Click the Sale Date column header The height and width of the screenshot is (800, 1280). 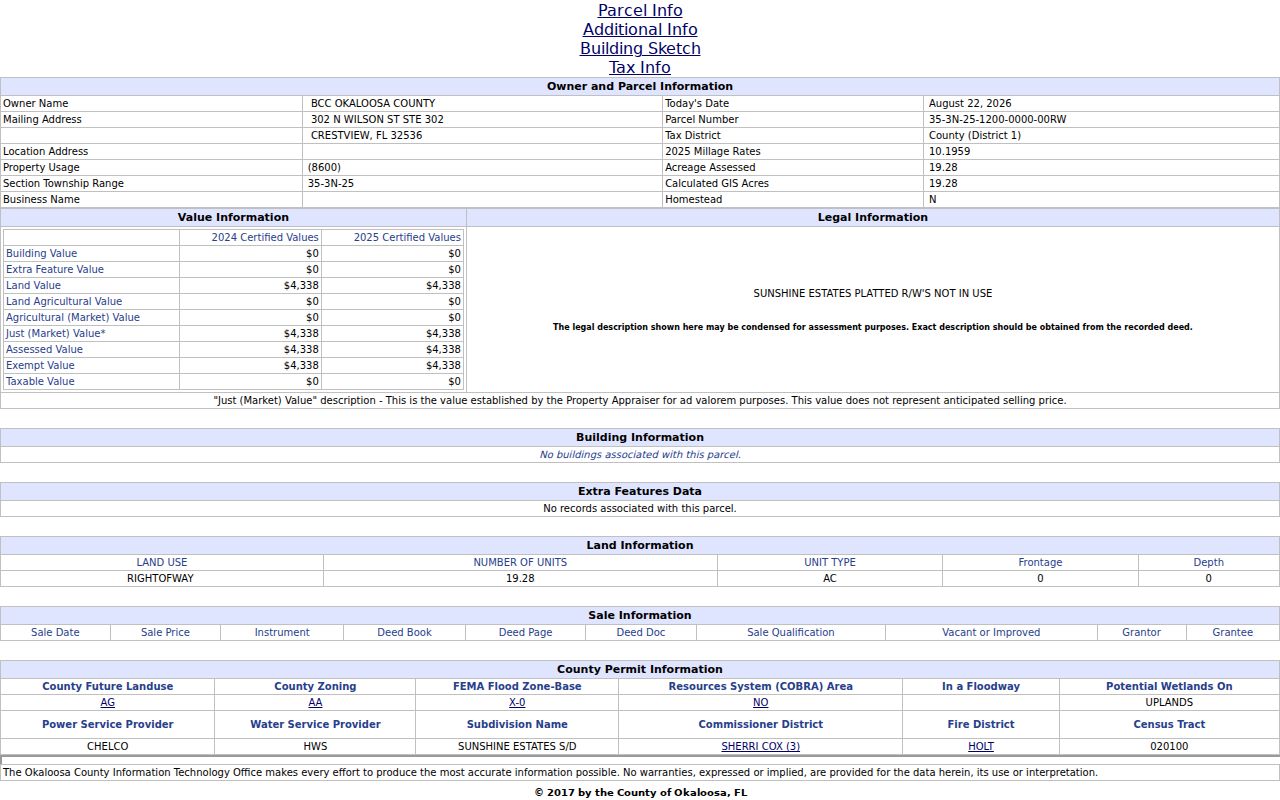point(55,633)
